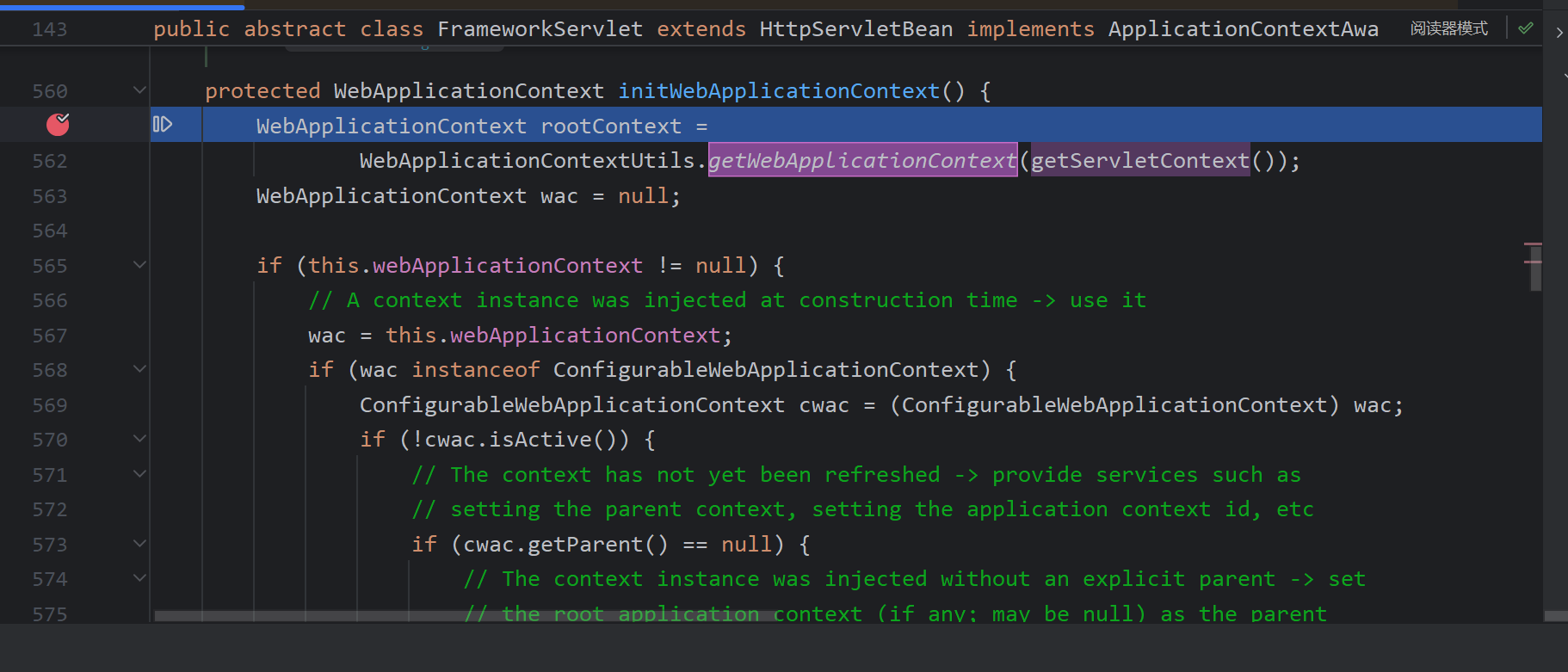This screenshot has height=672, width=1568.
Task: Collapse initWebApplicationContext method fold at 560
Action: (x=139, y=90)
